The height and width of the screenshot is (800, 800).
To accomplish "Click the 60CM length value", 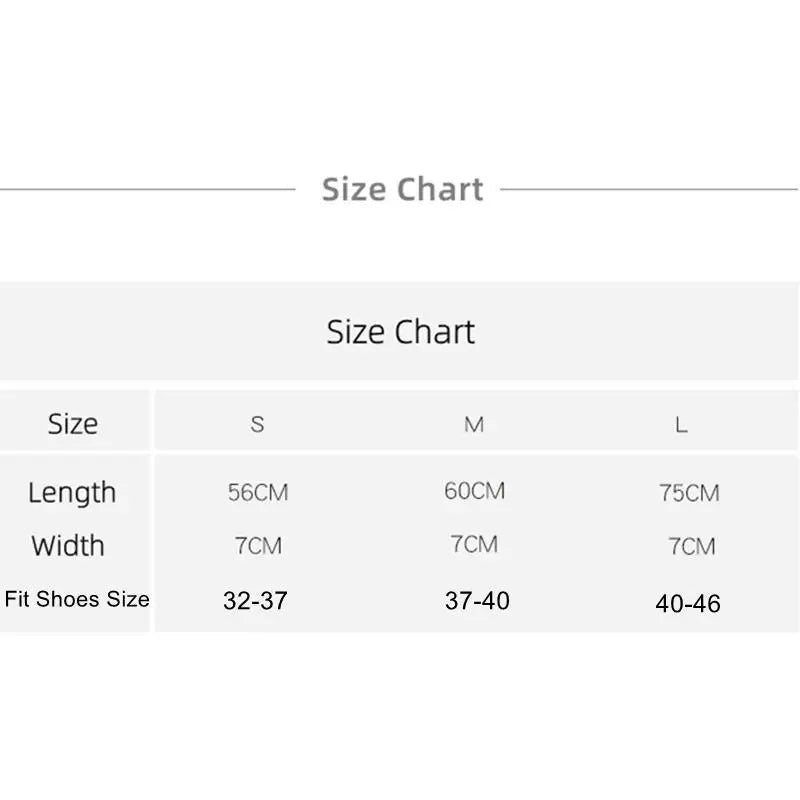I will pos(474,491).
